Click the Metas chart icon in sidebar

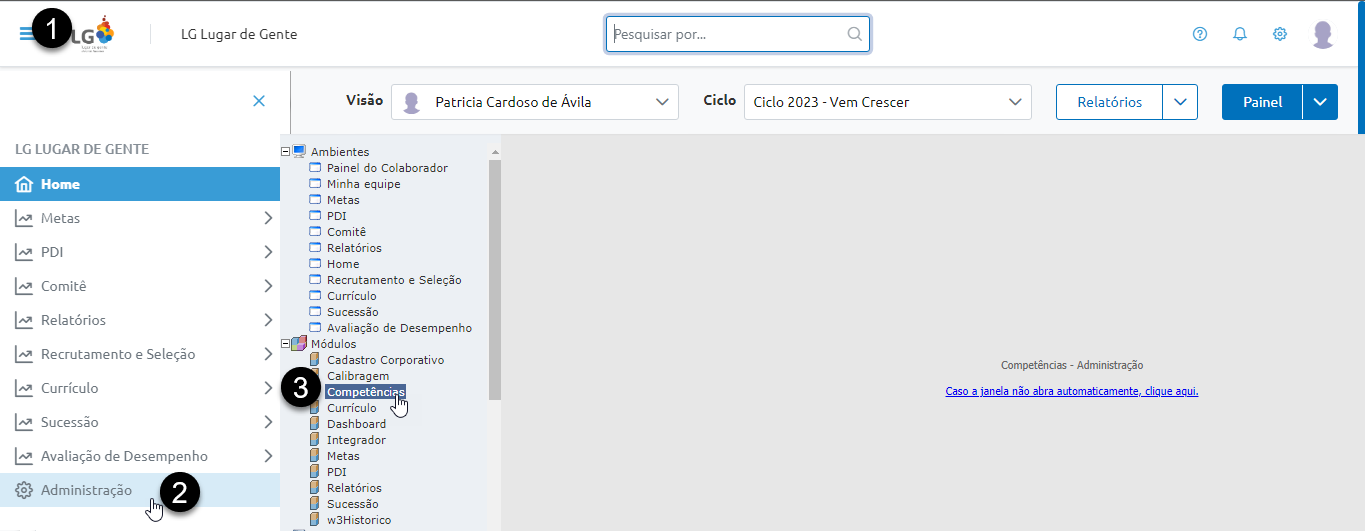(x=24, y=218)
